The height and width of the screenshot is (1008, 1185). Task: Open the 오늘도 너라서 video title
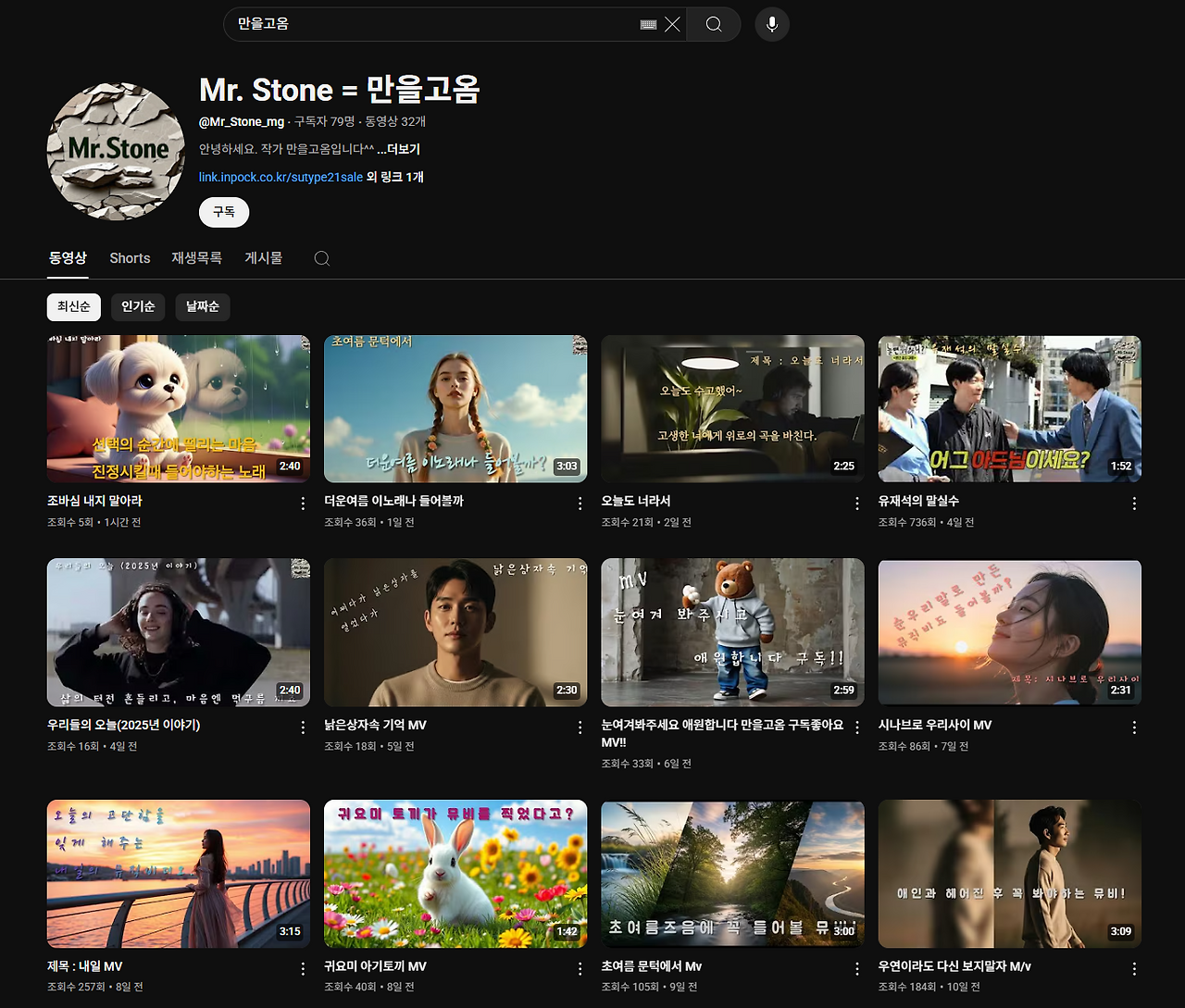[636, 501]
